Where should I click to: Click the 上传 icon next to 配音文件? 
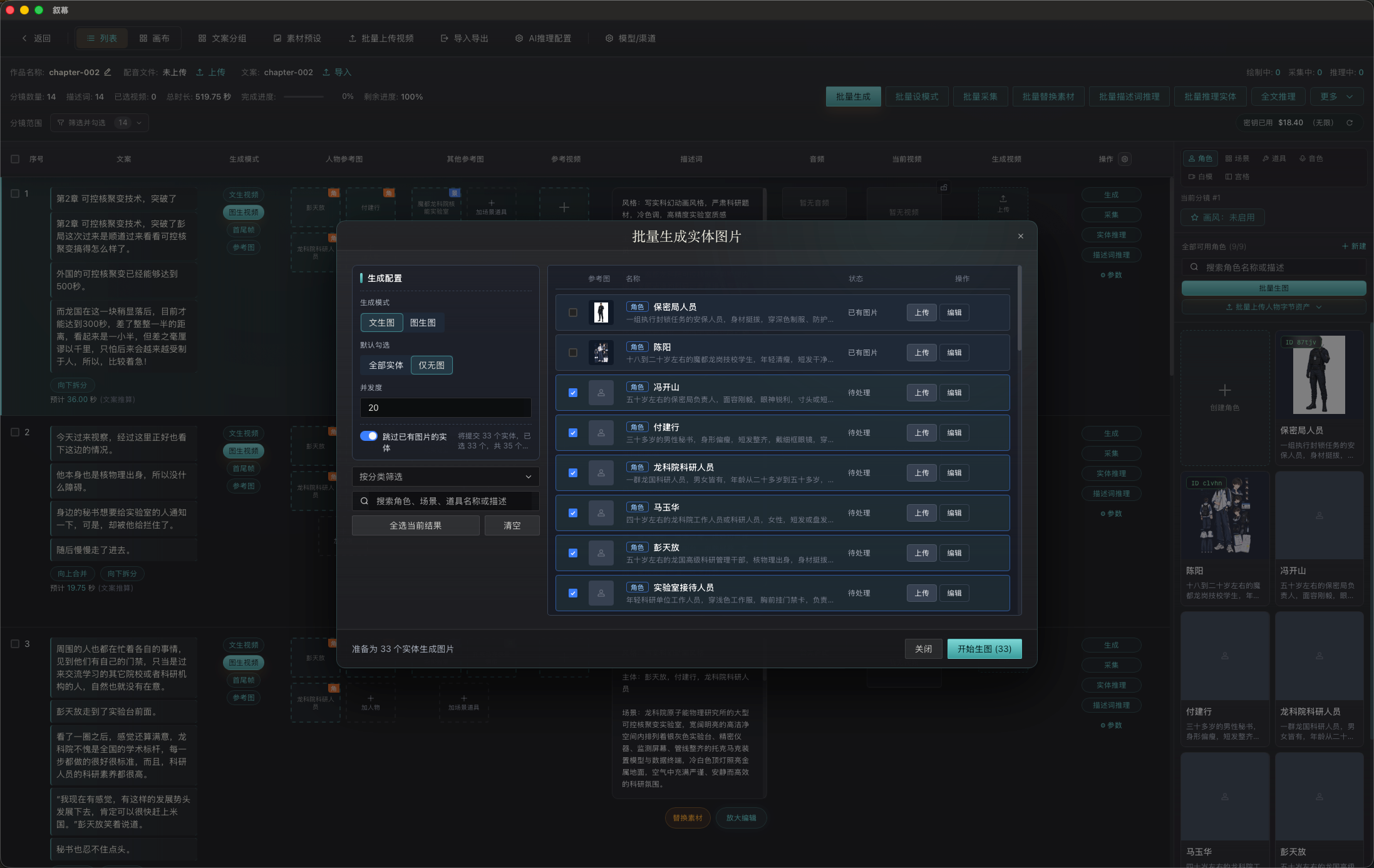[x=200, y=72]
